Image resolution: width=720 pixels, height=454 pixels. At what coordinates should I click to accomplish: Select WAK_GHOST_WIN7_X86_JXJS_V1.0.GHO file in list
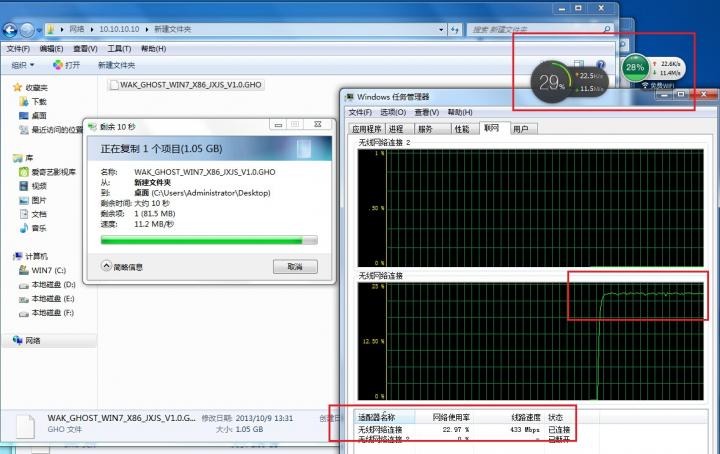[186, 85]
